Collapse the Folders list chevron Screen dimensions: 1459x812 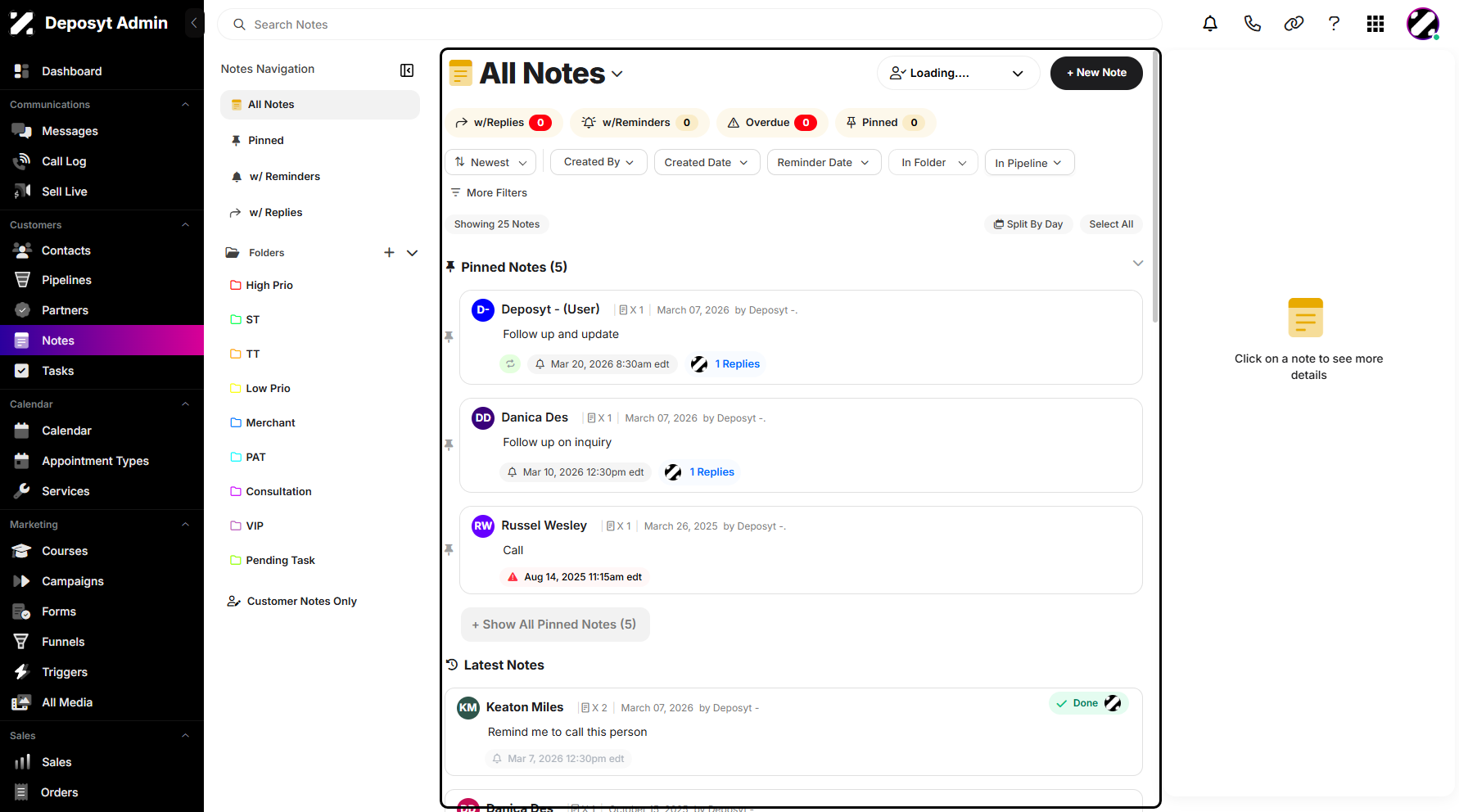point(413,253)
